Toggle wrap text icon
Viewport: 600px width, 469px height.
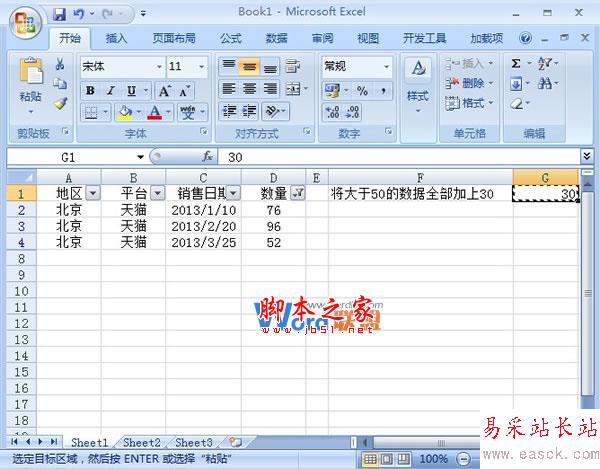293,66
